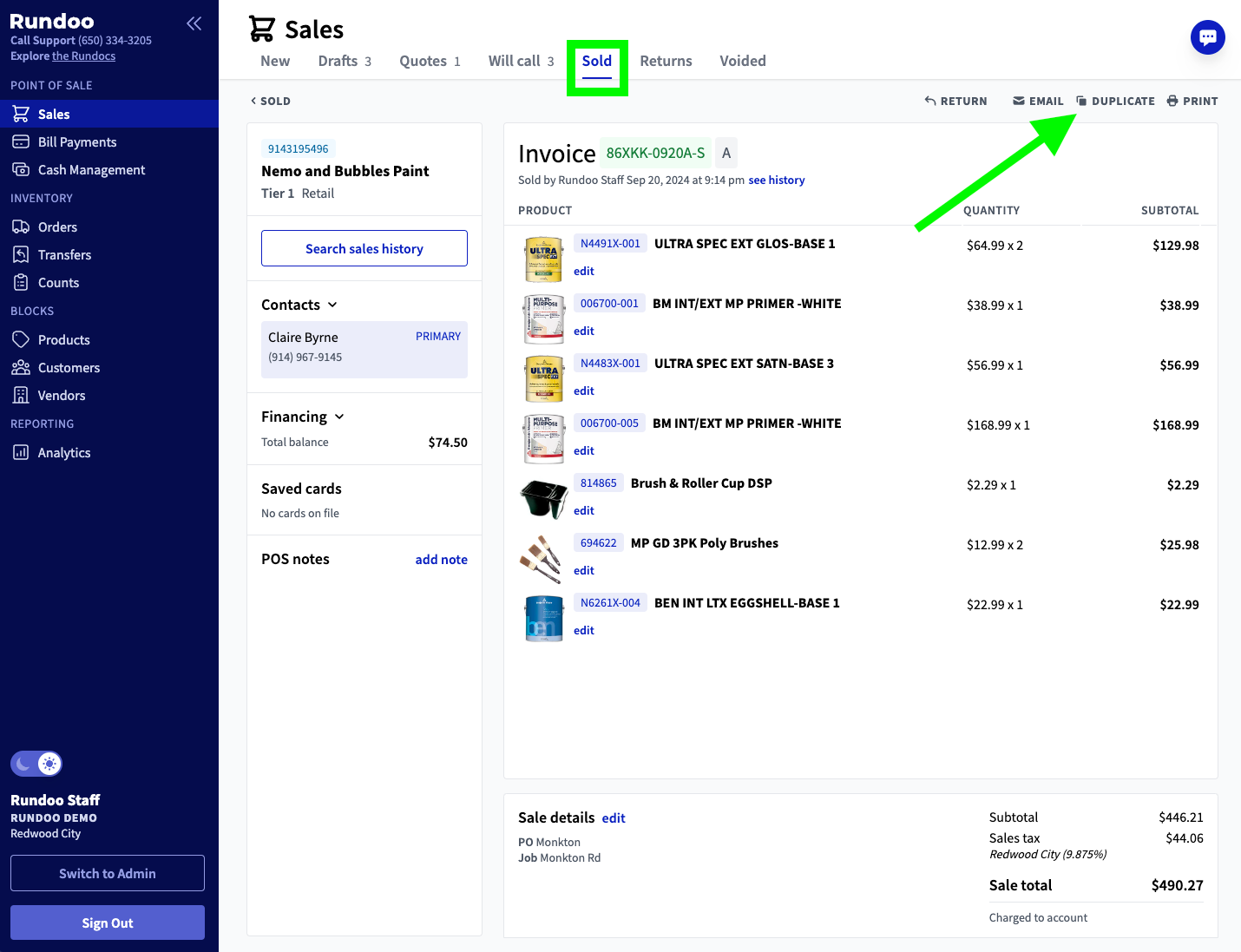1241x952 pixels.
Task: Click the Switch to Admin button
Action: coord(108,873)
